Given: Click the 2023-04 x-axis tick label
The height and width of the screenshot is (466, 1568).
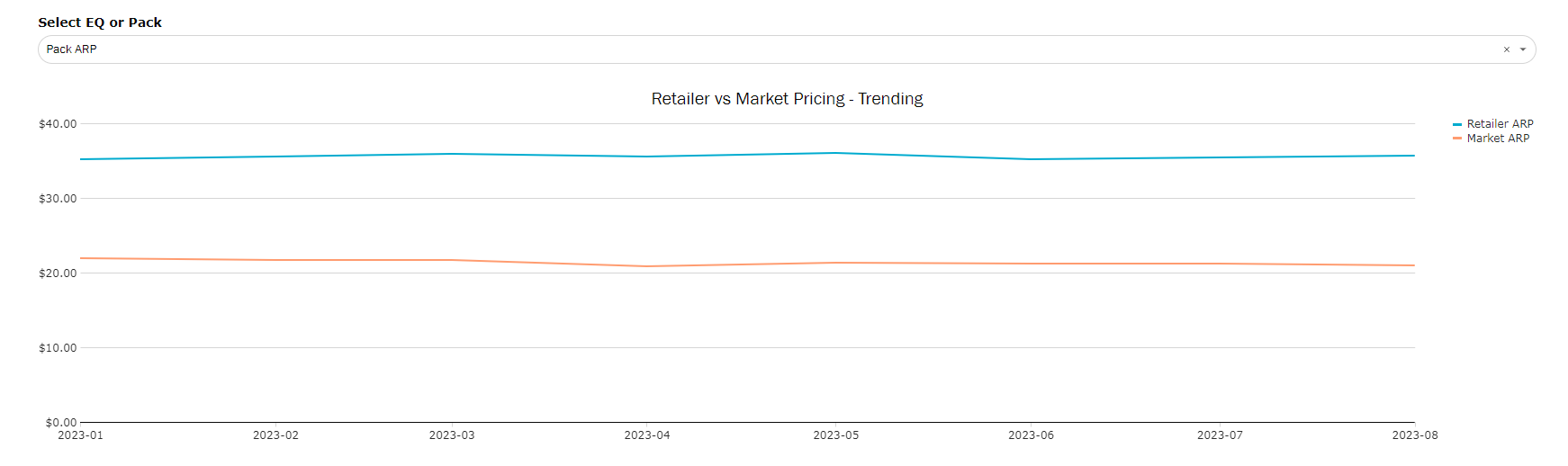Looking at the screenshot, I should click(647, 435).
